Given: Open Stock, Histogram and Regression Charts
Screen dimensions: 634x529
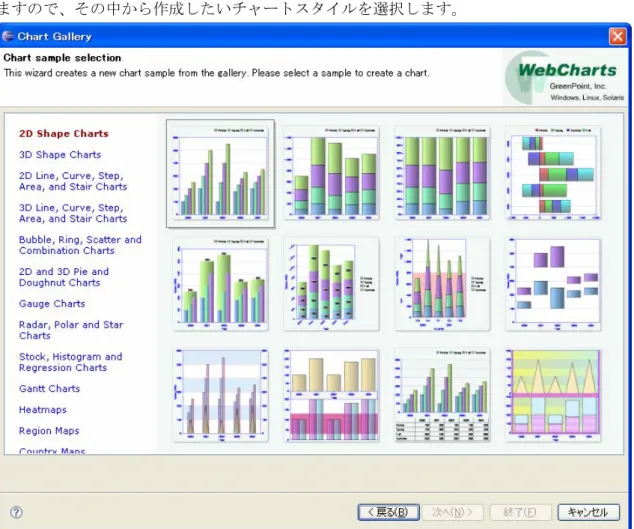Looking at the screenshot, I should click(70, 362).
